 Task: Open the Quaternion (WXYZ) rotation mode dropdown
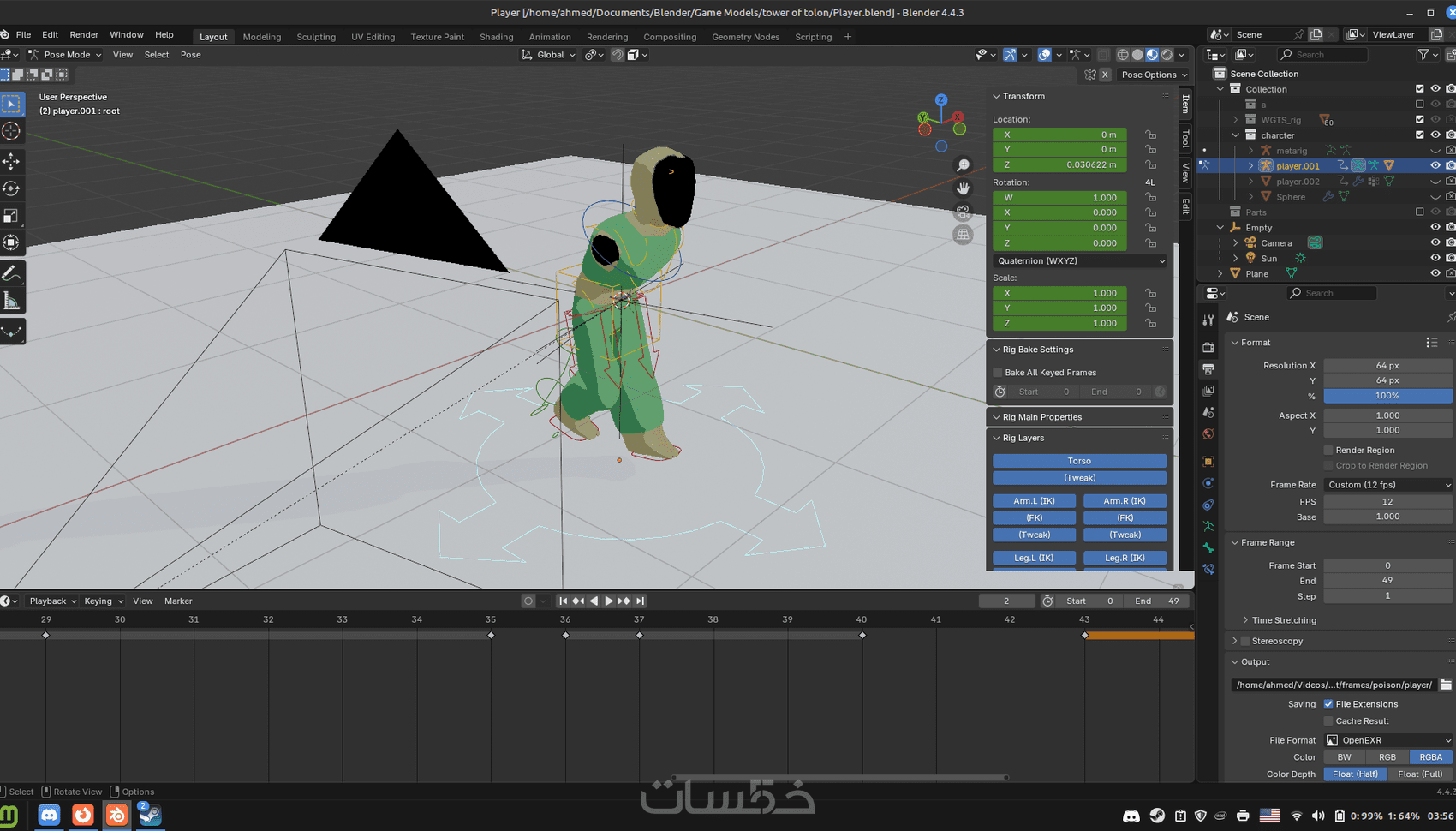(1079, 261)
